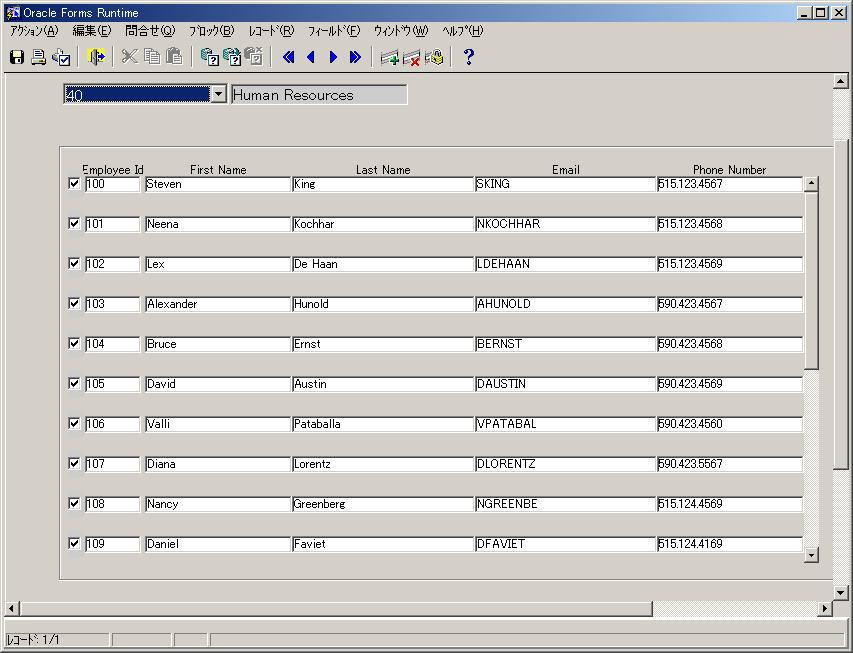Click the Execute Query icon
Viewport: 853px width, 653px height.
tap(232, 57)
